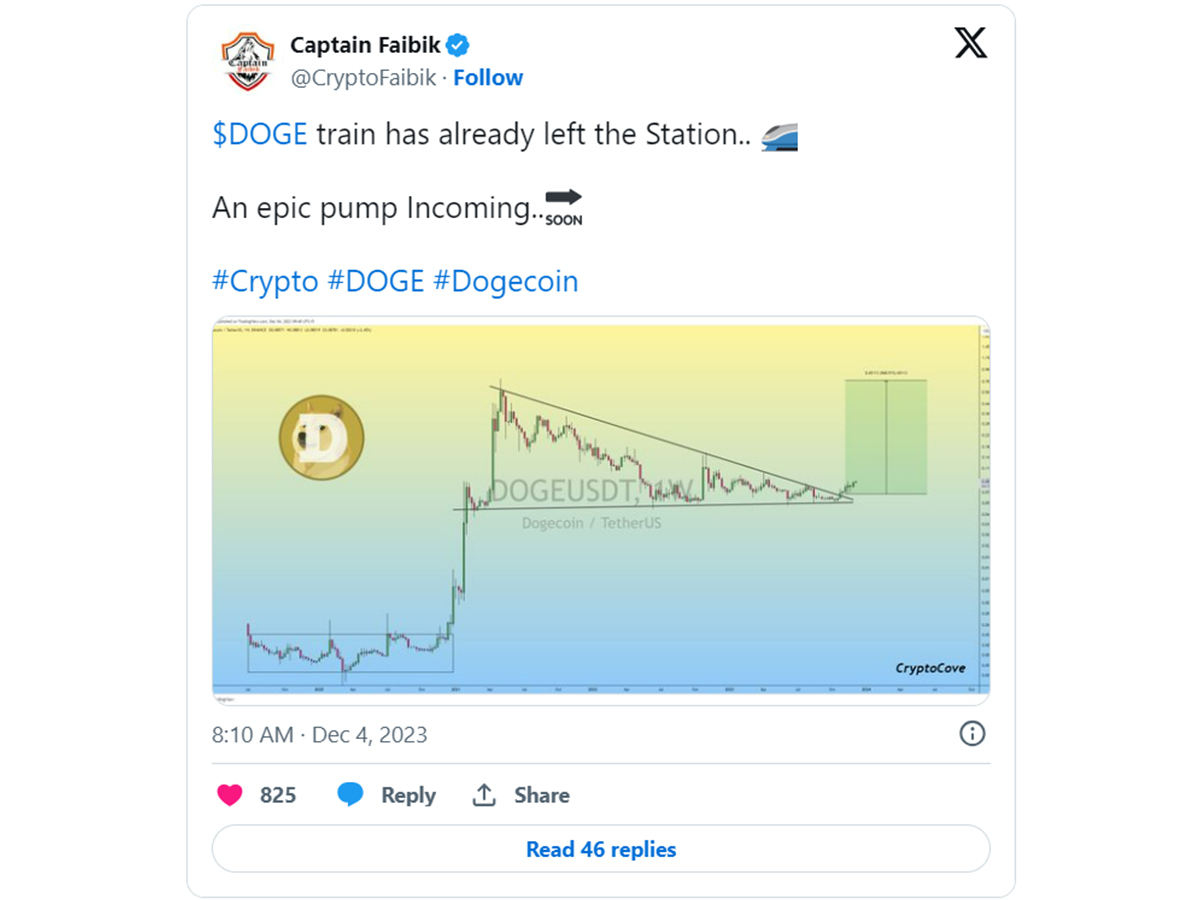Click the blue reply bubble icon
The image size is (1200, 900).
[x=350, y=795]
